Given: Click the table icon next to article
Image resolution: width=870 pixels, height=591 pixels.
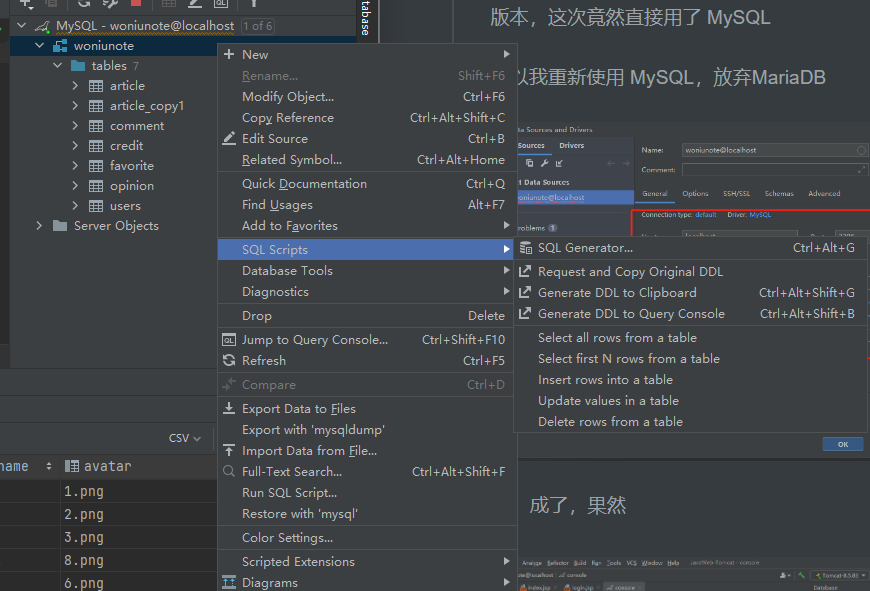Looking at the screenshot, I should pyautogui.click(x=96, y=86).
